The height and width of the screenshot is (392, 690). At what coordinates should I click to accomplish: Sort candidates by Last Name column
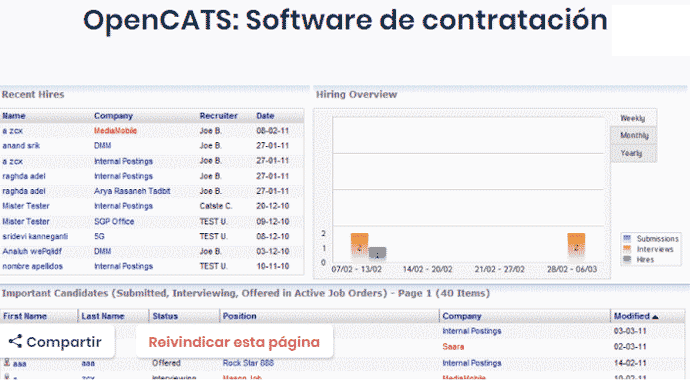click(103, 316)
